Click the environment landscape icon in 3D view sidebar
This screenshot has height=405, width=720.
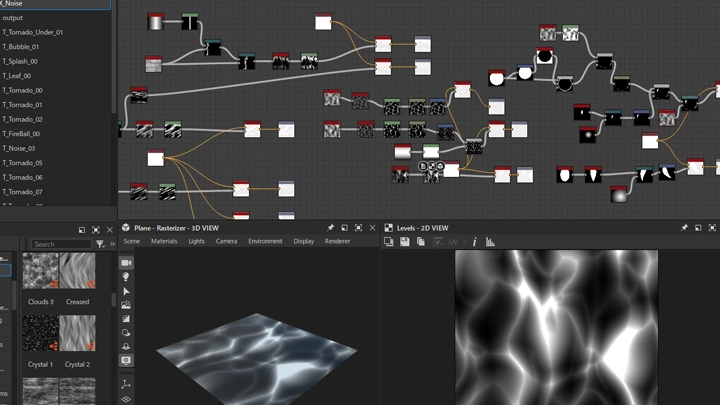pyautogui.click(x=126, y=305)
